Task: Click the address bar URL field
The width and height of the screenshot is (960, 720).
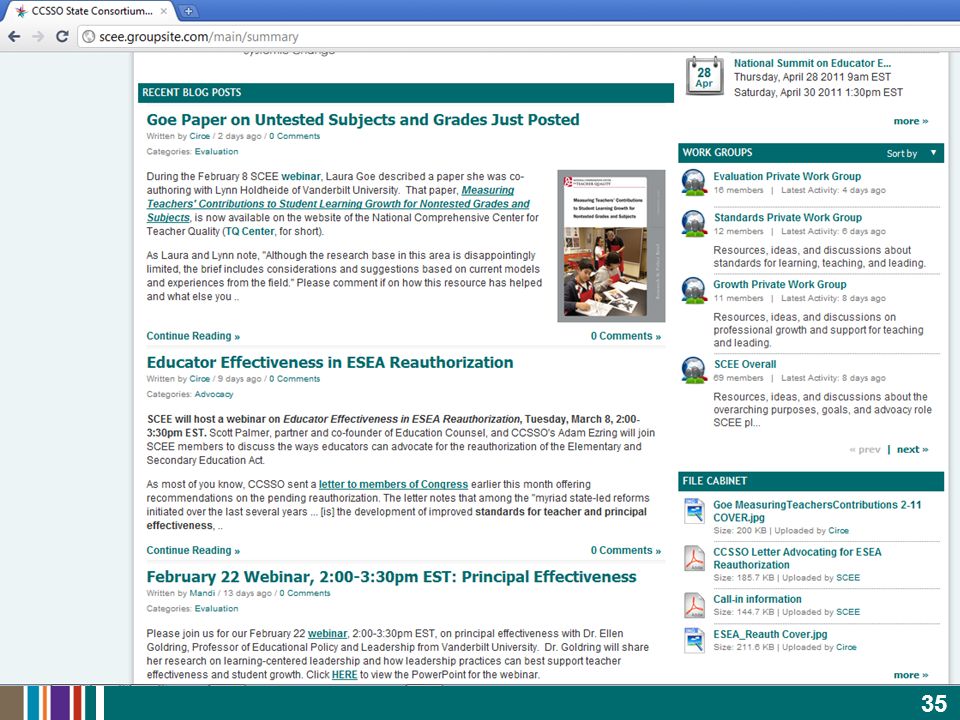Action: click(518, 37)
